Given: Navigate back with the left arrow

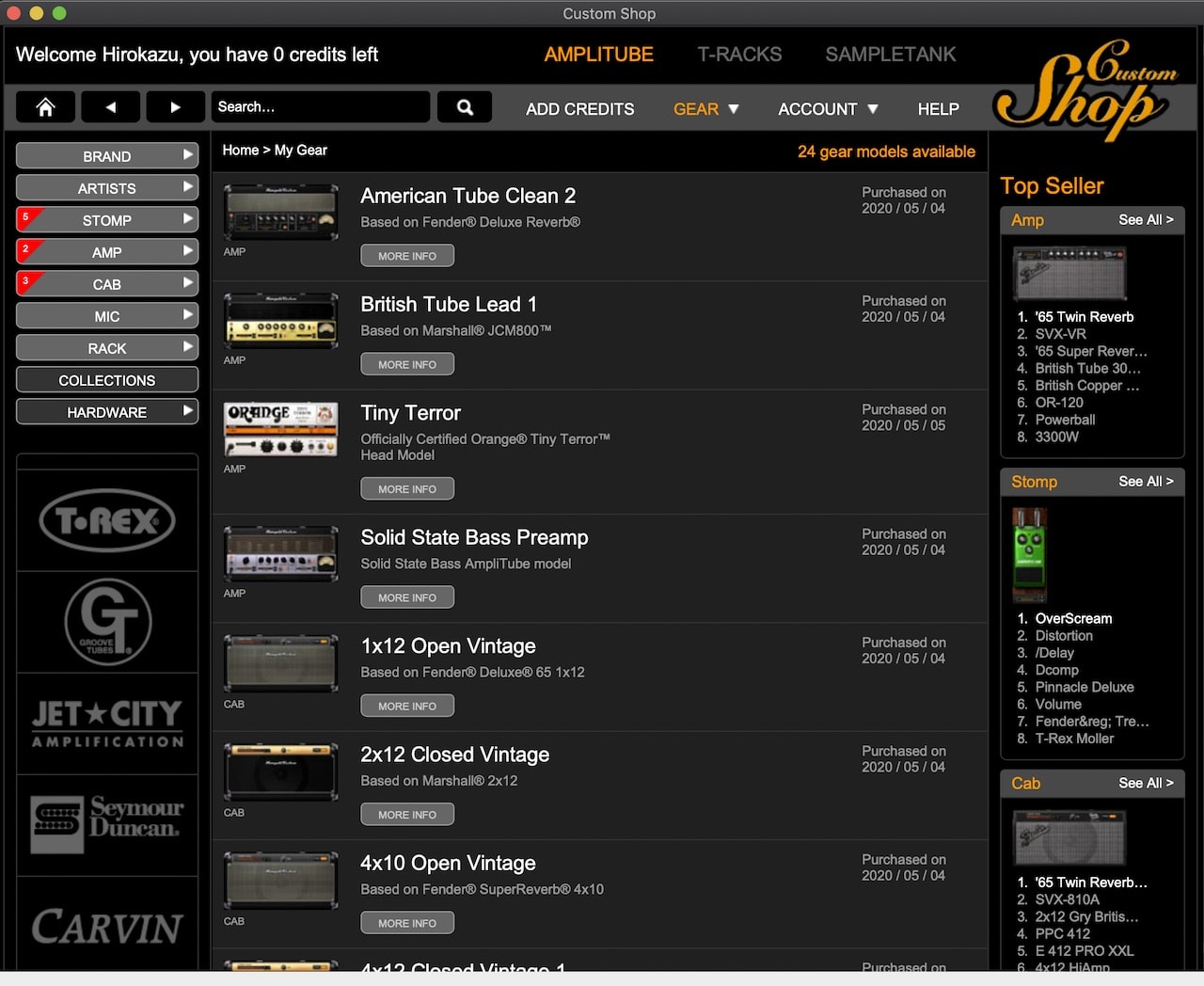Looking at the screenshot, I should 110,107.
